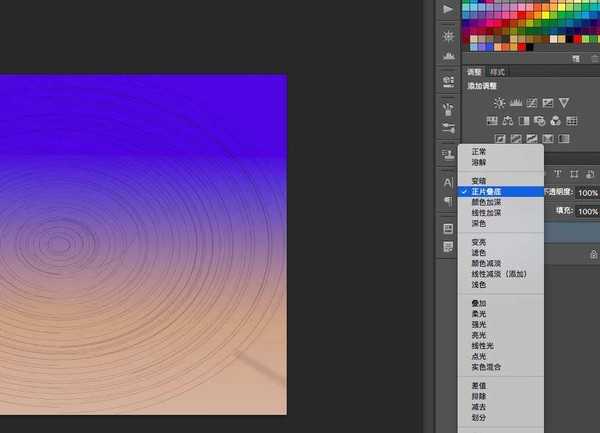The width and height of the screenshot is (600, 433).
Task: Add a Vibrance adjustment (triangle icon)
Action: (564, 103)
